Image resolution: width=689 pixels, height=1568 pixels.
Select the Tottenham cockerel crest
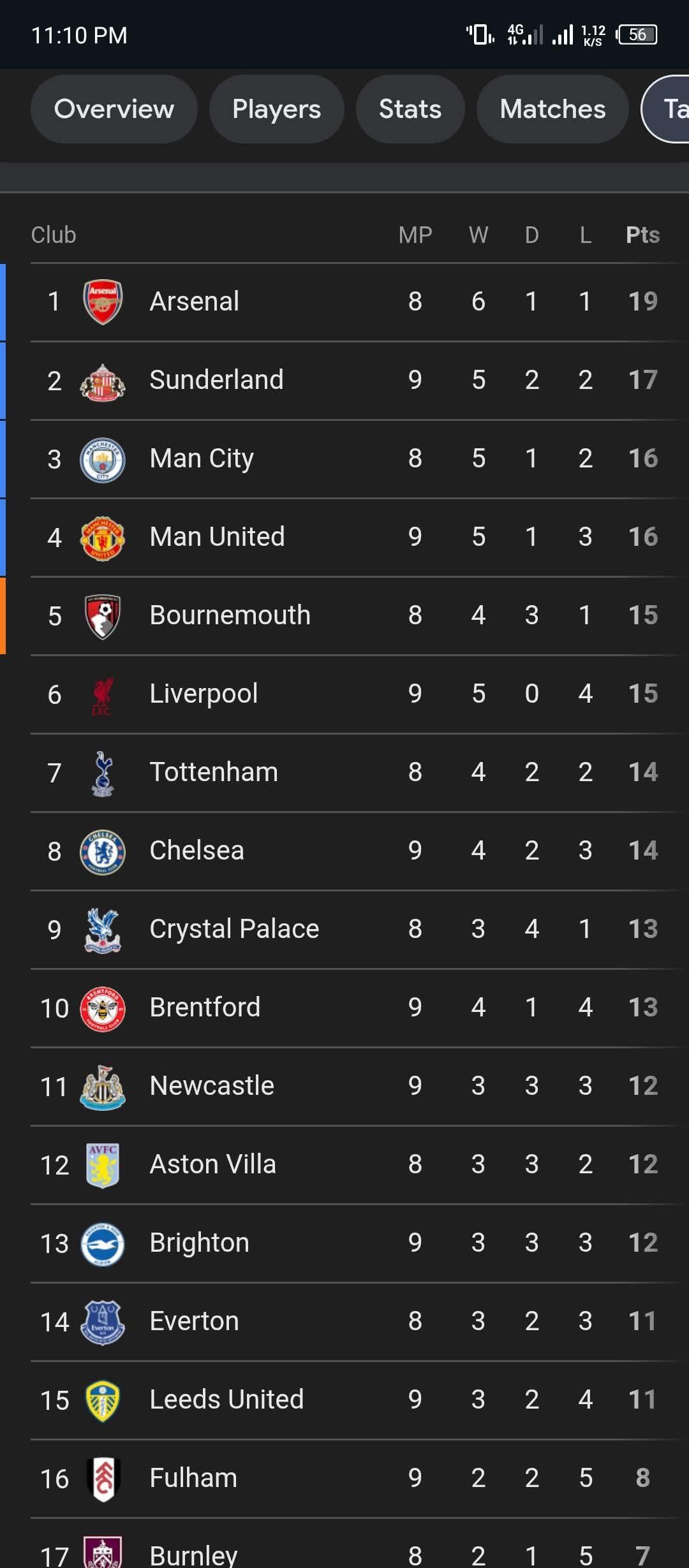tap(102, 773)
